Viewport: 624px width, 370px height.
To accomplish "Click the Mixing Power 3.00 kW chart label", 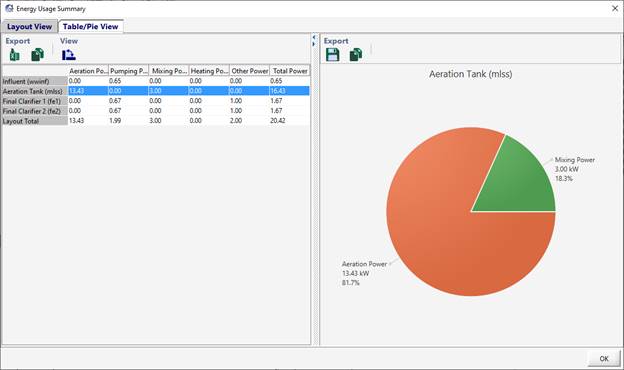I will pyautogui.click(x=575, y=169).
